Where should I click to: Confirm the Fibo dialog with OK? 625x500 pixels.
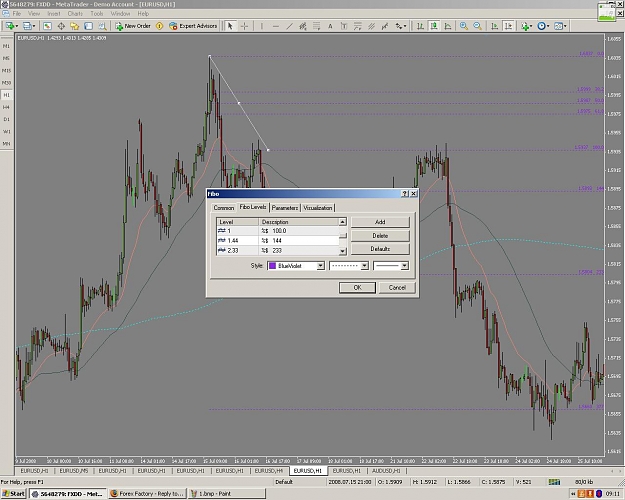(357, 287)
